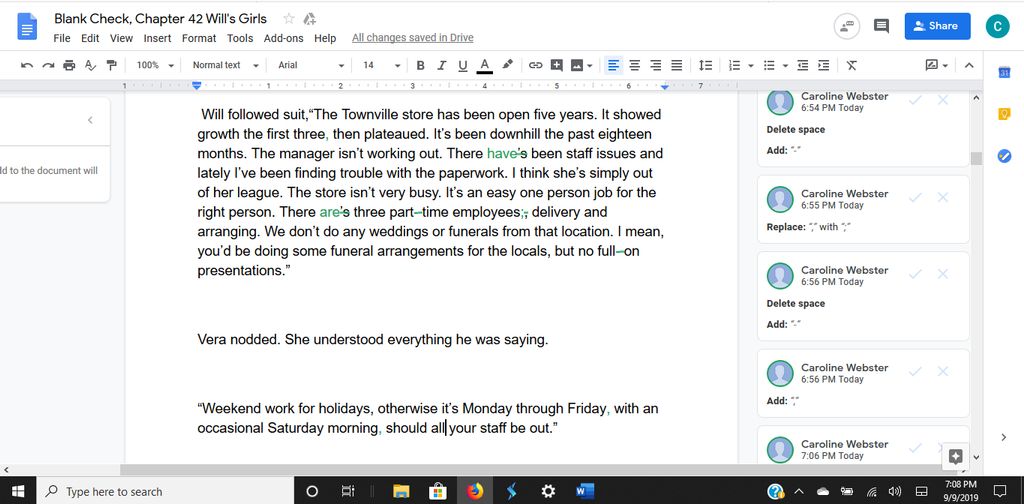
Task: Insert a link with the chain icon
Action: 535,65
